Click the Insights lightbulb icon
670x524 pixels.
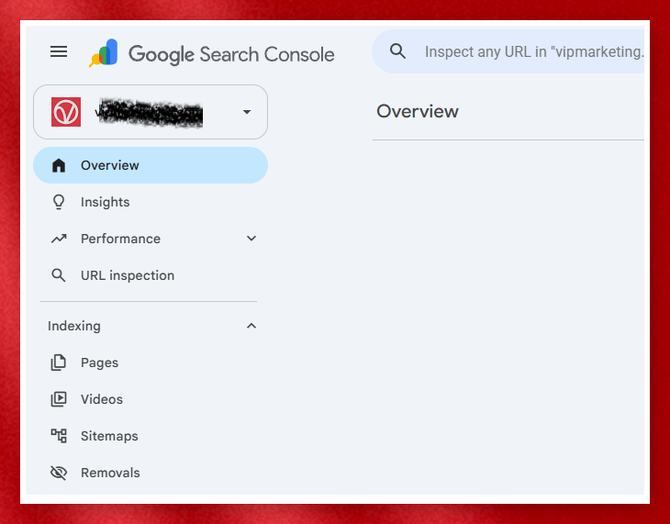tap(59, 202)
